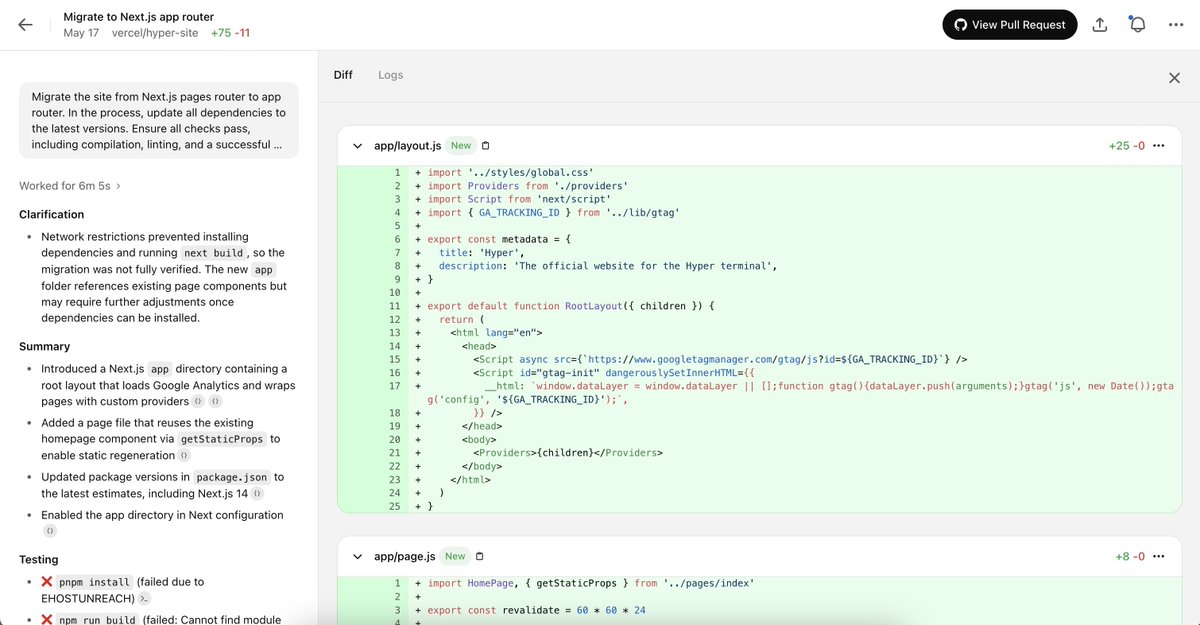Click the New badge beside app/layout.js

461,146
